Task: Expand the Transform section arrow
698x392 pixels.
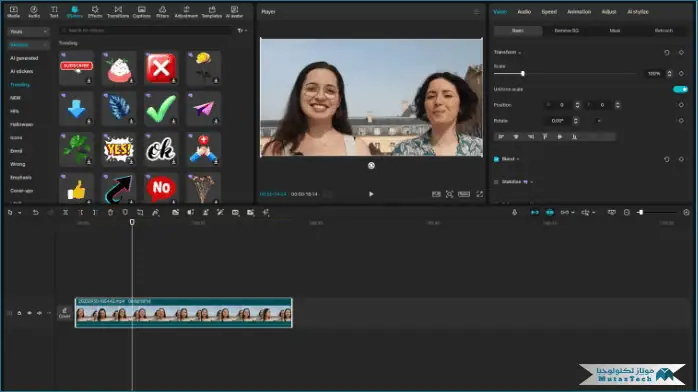Action: click(519, 53)
